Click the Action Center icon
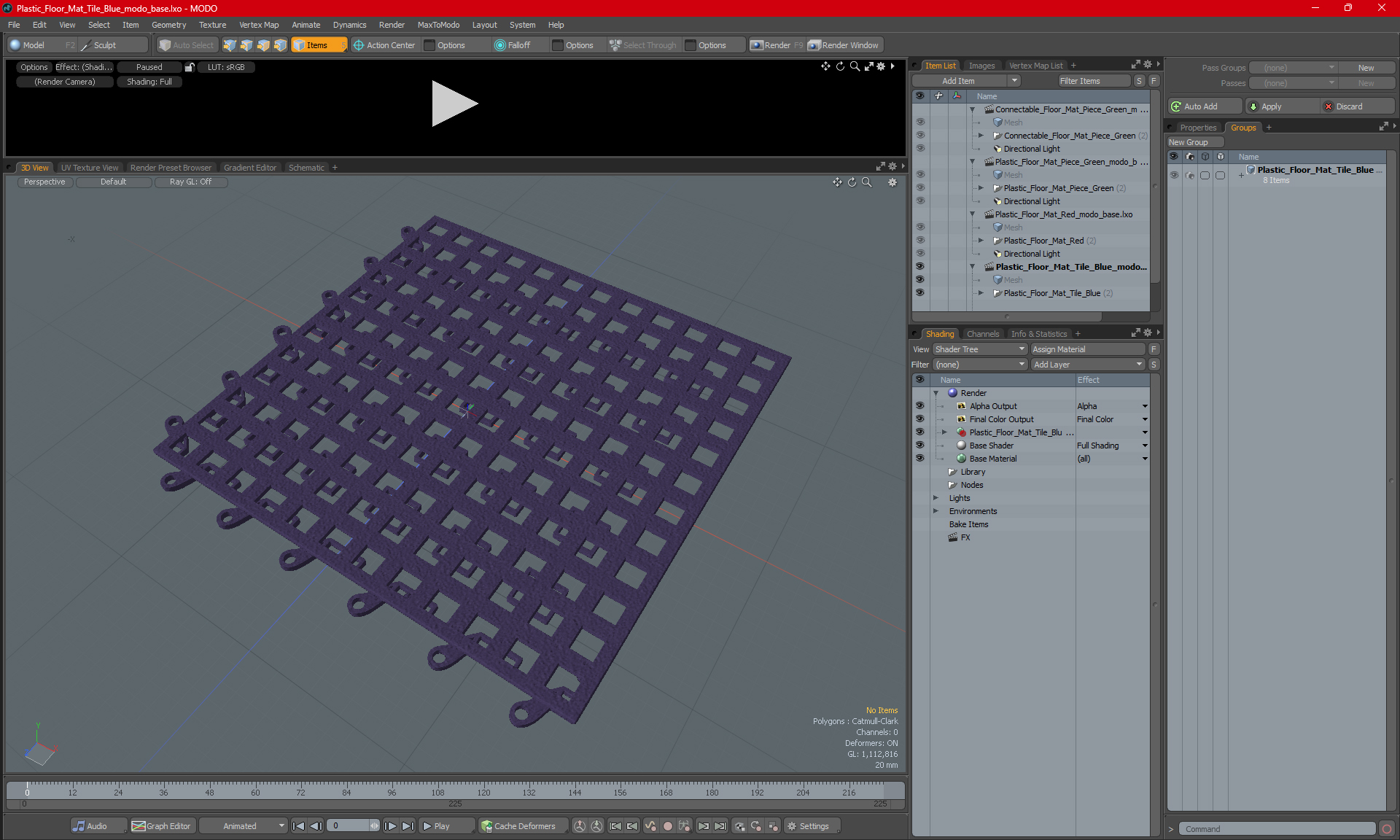 (359, 45)
